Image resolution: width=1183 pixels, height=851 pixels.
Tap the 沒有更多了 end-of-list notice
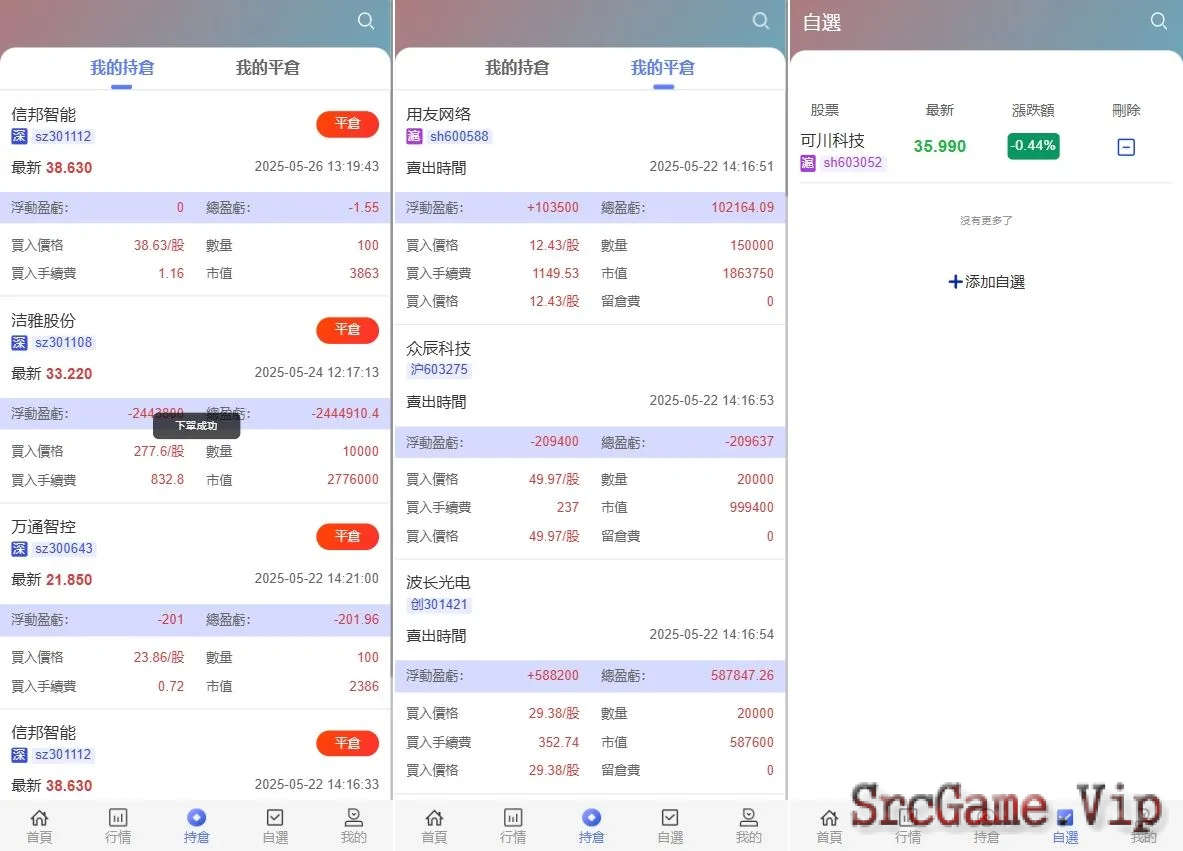(x=986, y=221)
